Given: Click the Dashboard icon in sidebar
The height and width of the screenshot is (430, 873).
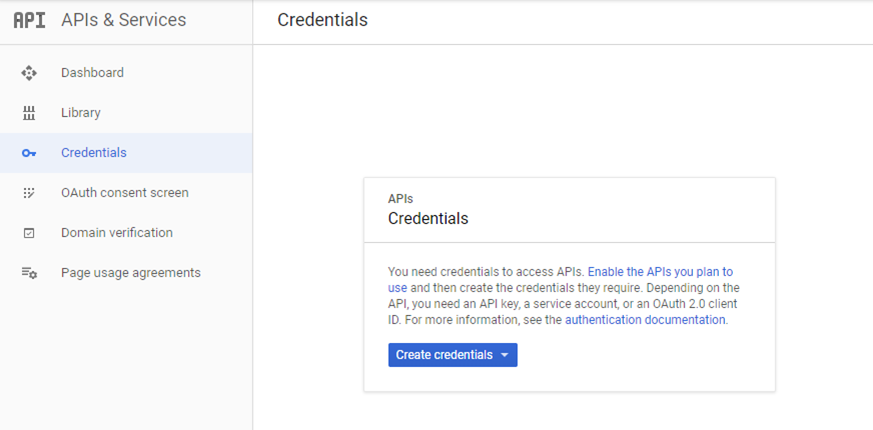Looking at the screenshot, I should [x=29, y=73].
